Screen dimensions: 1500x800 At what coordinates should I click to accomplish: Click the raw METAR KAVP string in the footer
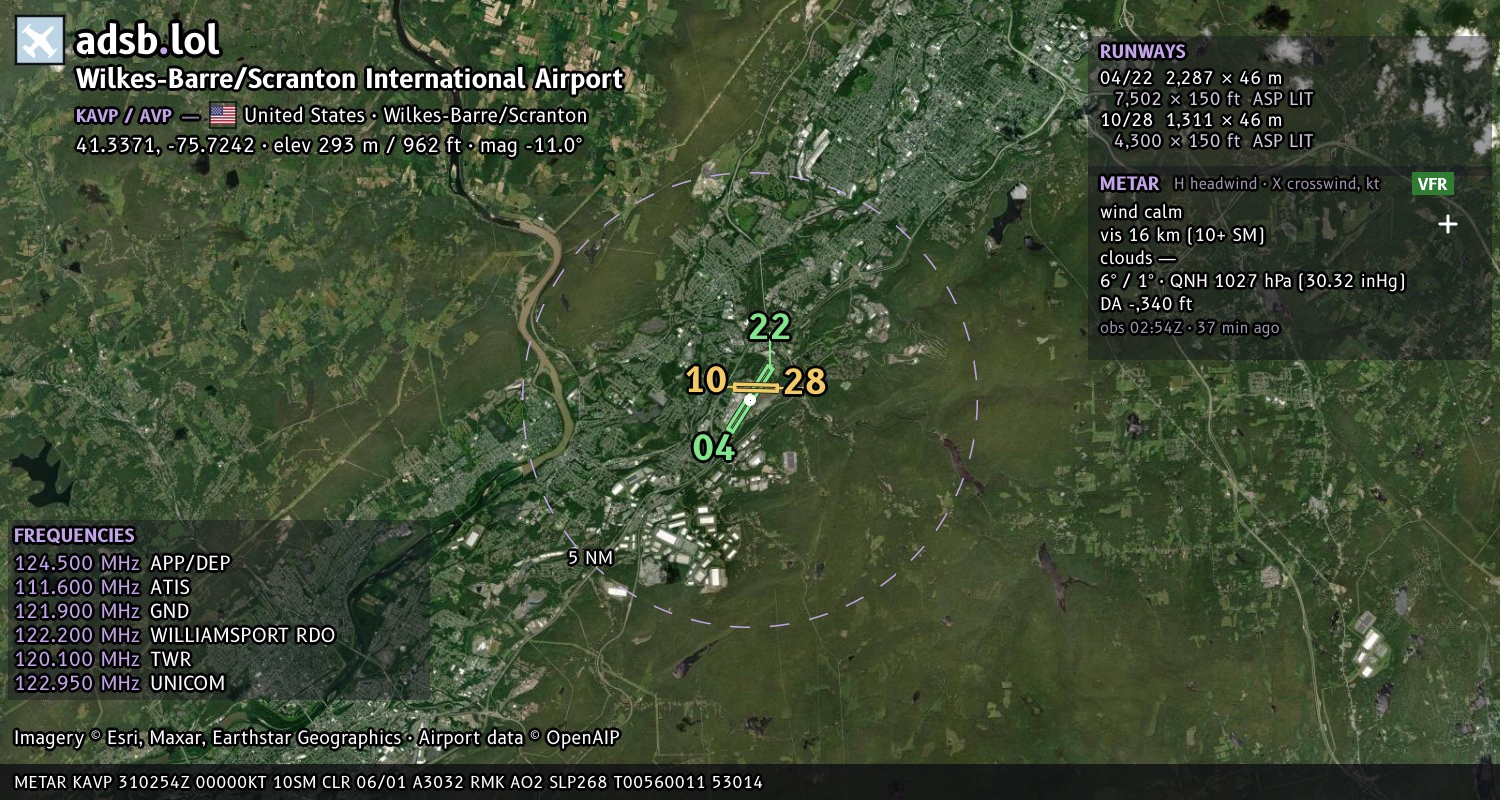(389, 782)
